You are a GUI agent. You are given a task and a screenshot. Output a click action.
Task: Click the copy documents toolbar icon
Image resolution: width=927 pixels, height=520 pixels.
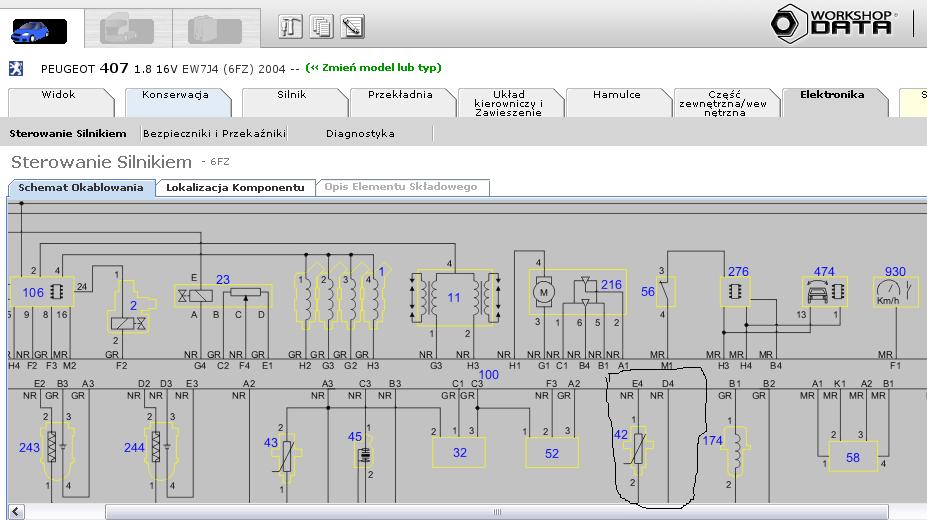322,27
